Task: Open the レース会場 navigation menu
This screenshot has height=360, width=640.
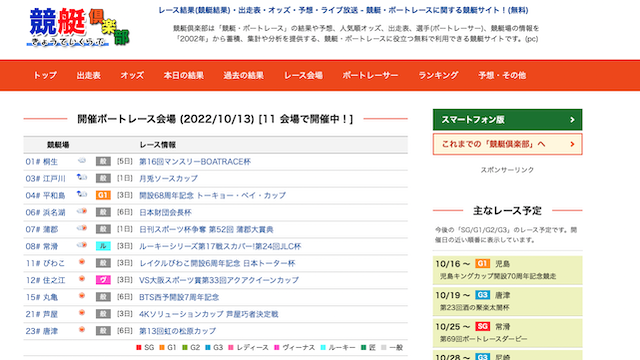Action: pos(303,76)
